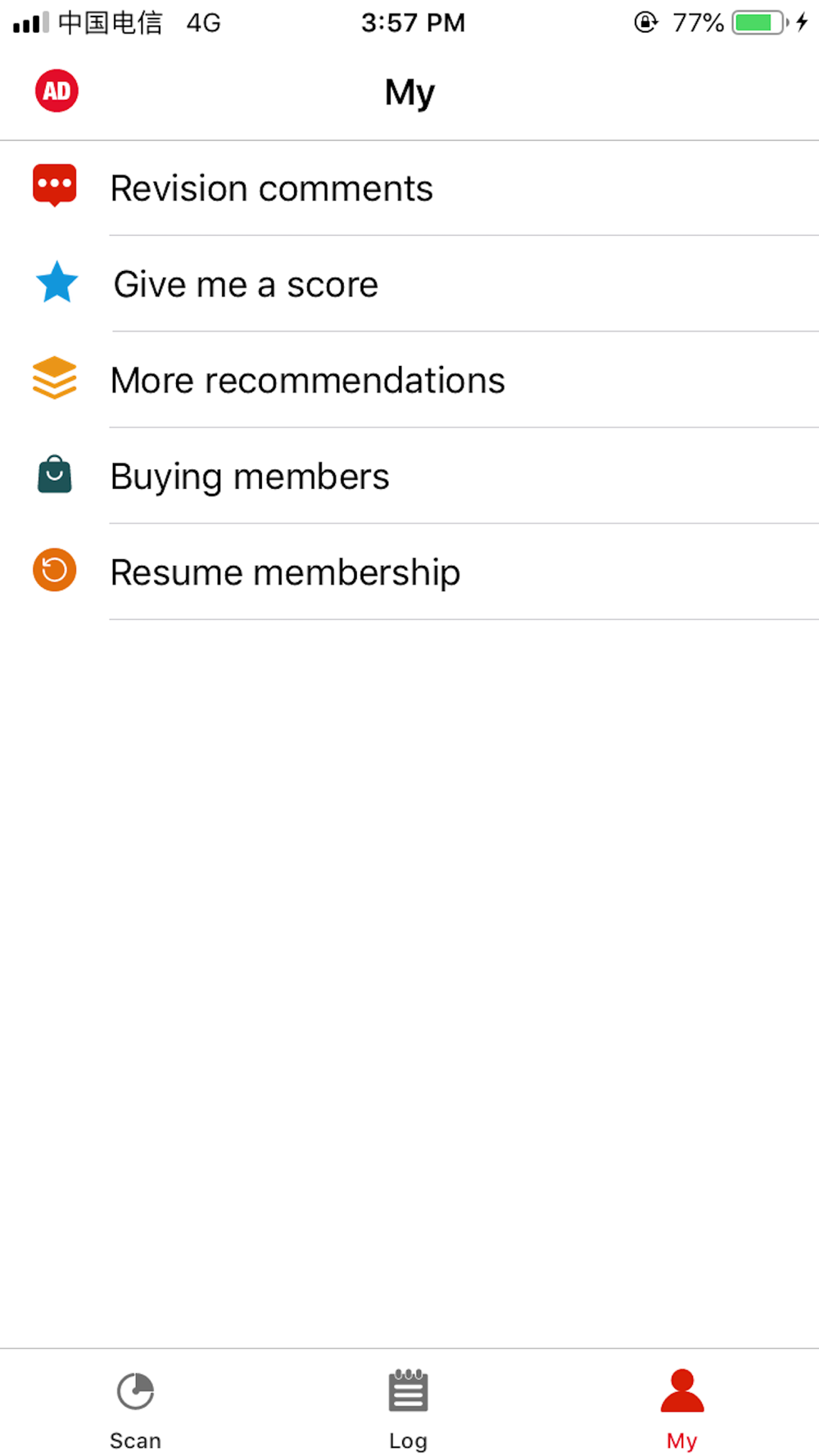
Task: Select Resume membership
Action: tap(285, 572)
